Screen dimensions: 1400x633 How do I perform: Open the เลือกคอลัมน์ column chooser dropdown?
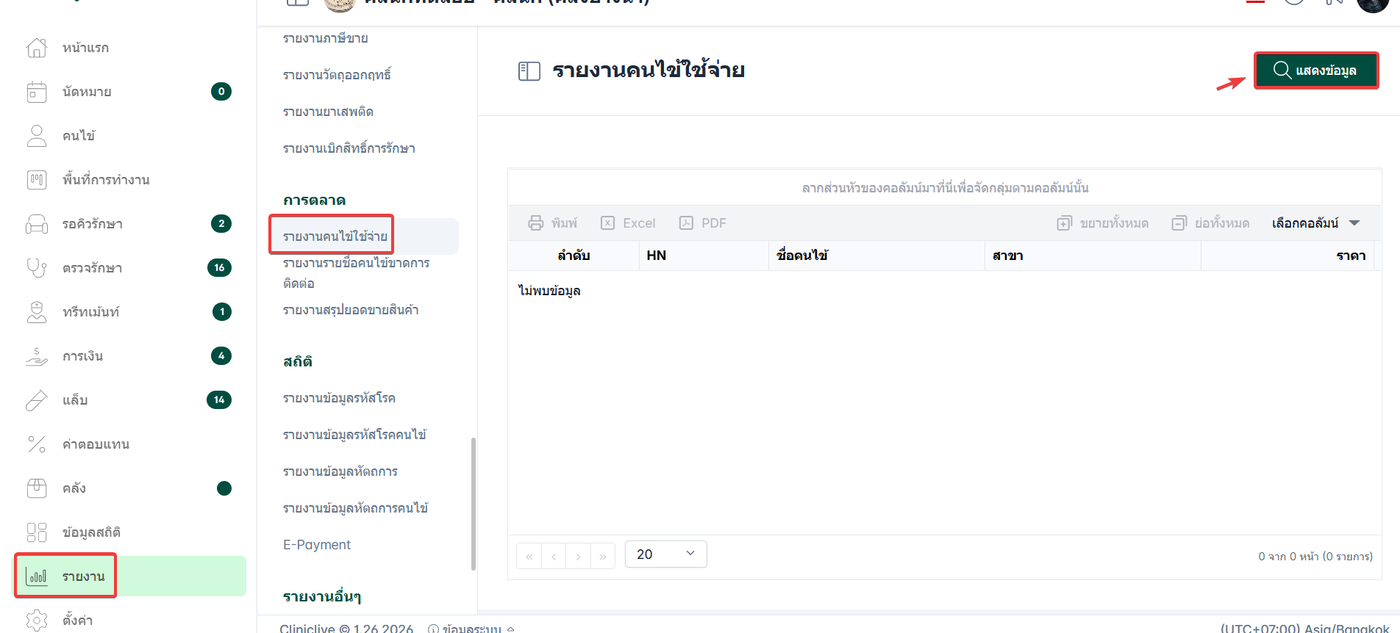point(1316,223)
